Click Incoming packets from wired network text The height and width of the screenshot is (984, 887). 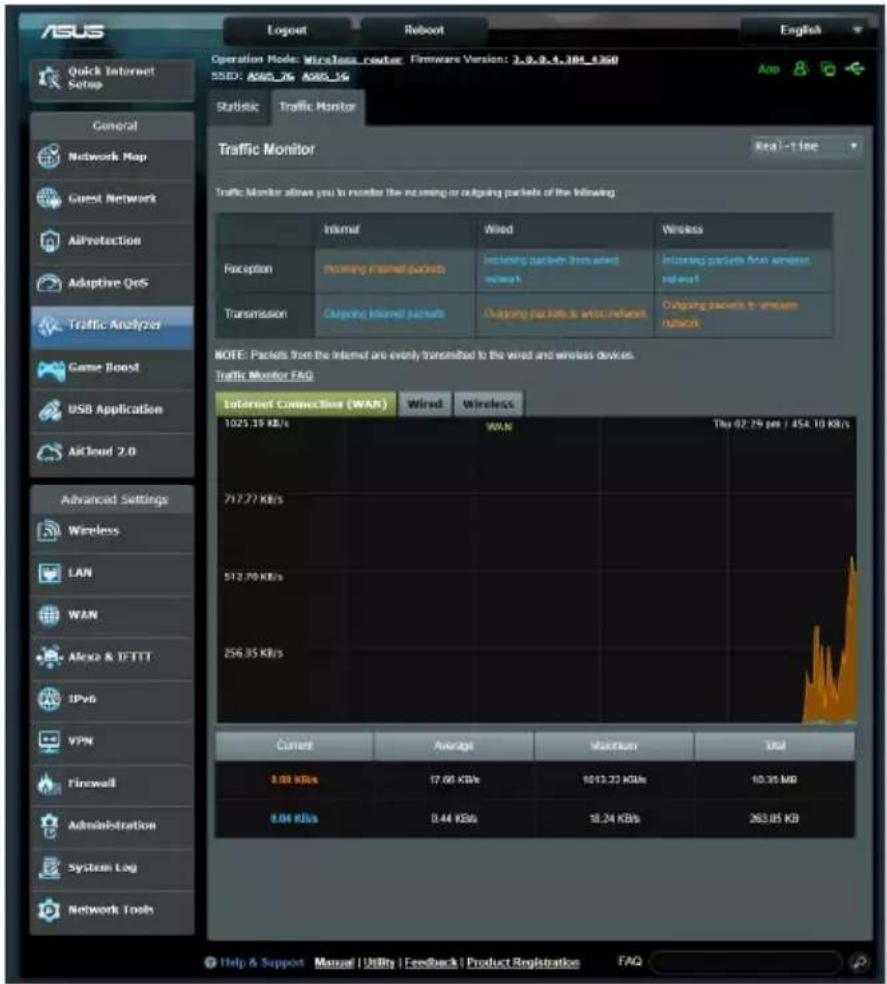click(551, 269)
